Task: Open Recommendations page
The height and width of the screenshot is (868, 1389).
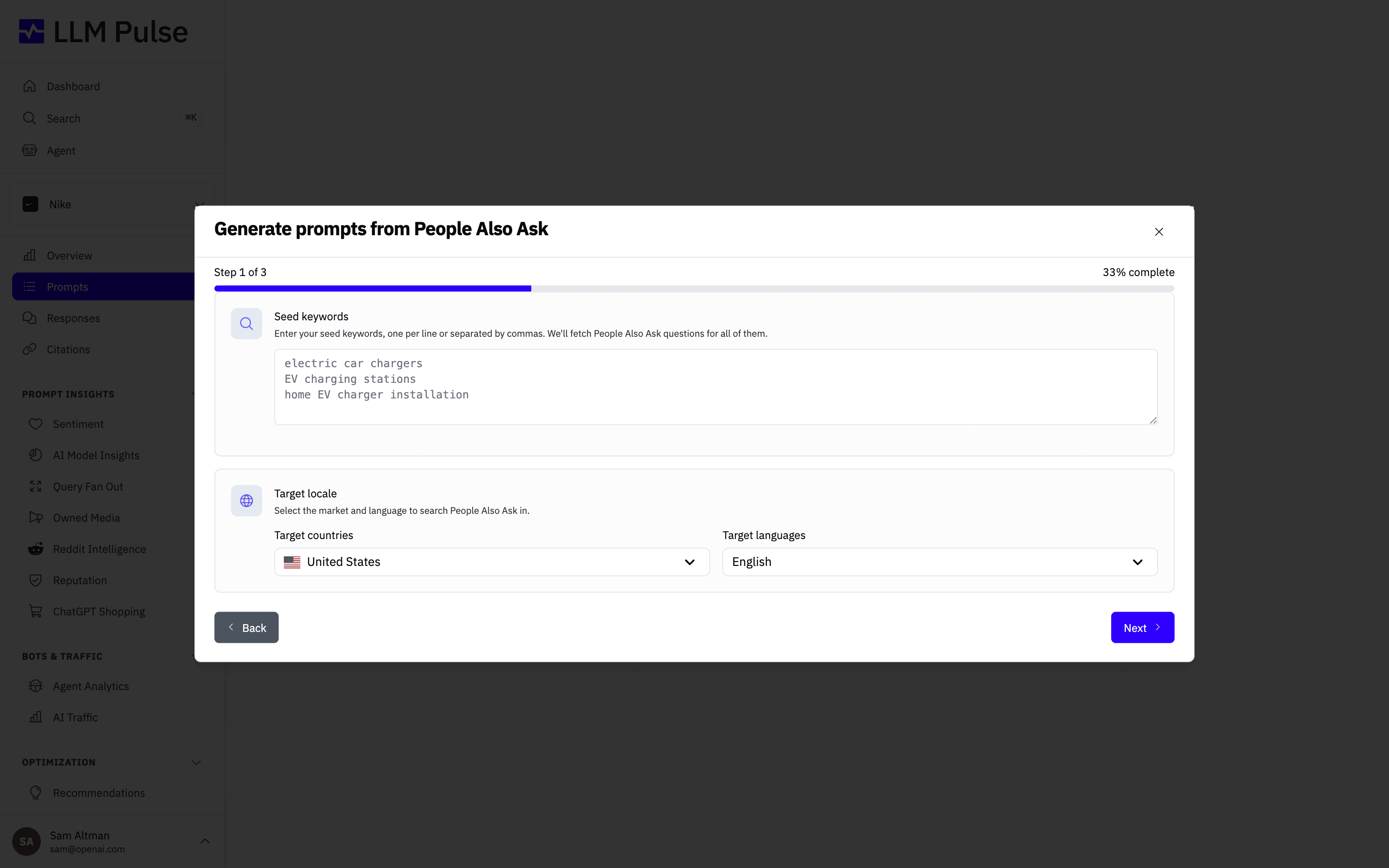Action: 99,793
